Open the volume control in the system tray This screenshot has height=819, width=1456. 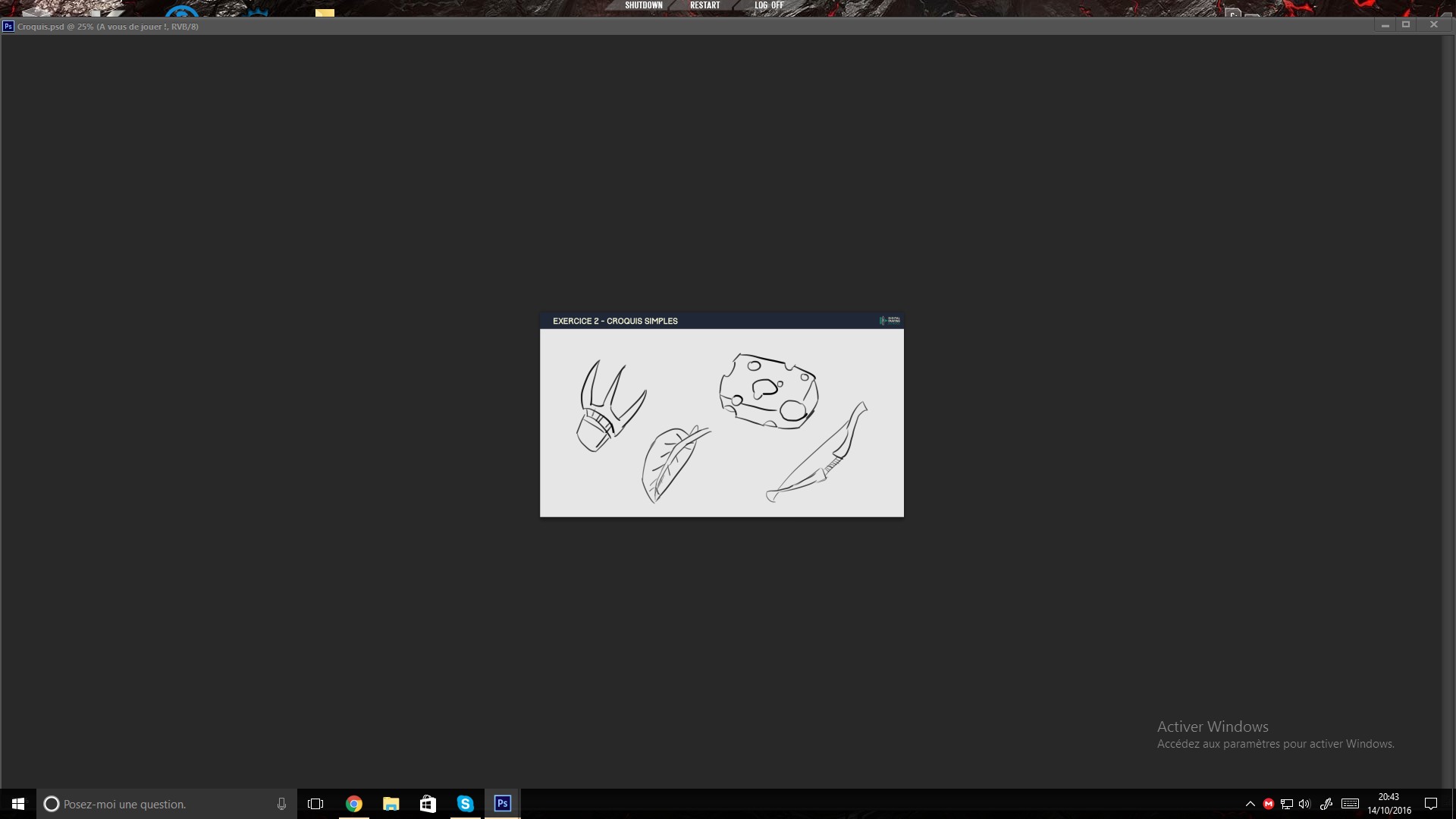coord(1305,804)
